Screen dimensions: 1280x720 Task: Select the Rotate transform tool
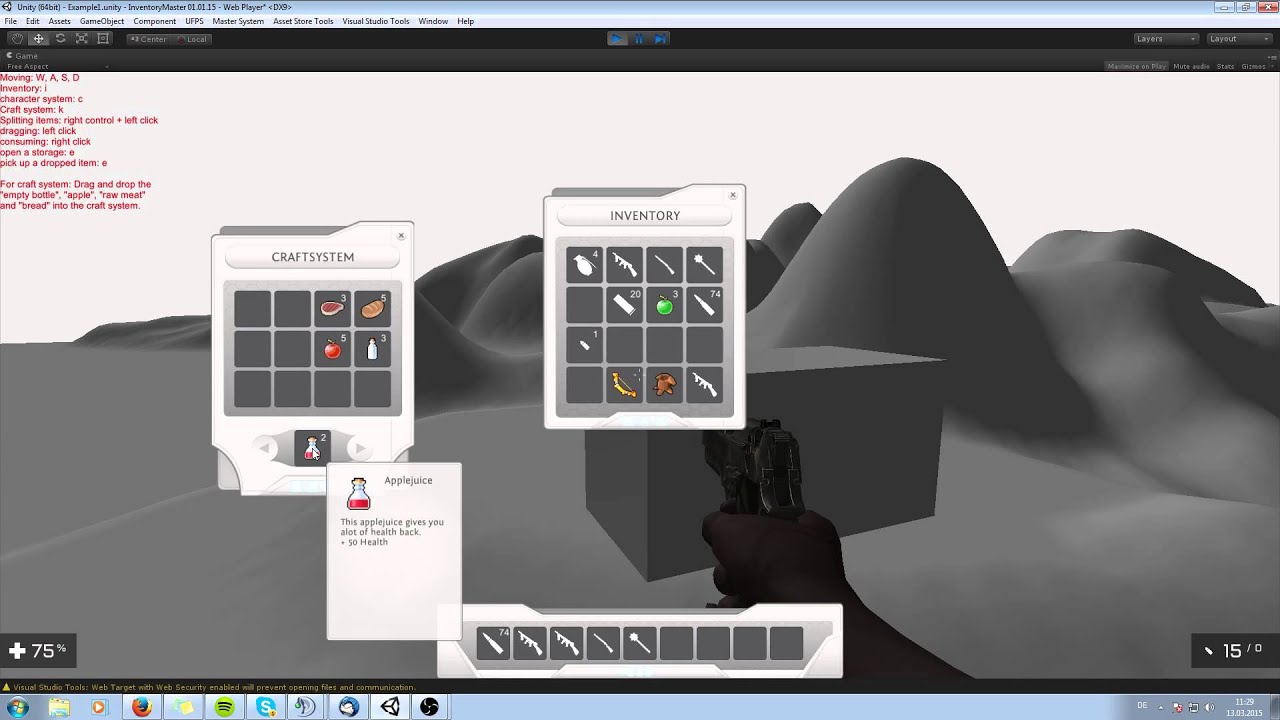60,39
